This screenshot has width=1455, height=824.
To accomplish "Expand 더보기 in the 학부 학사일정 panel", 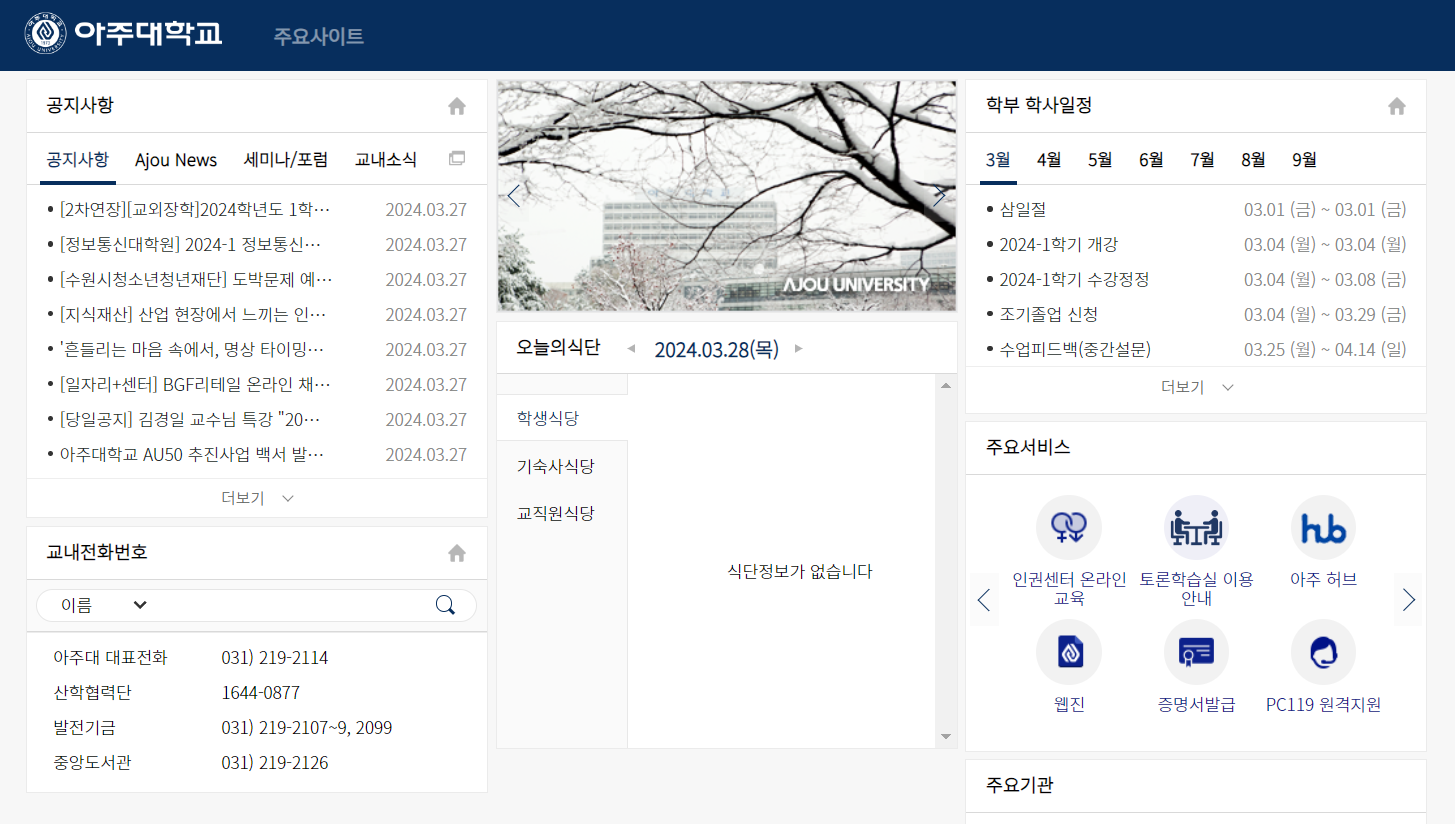I will pos(1196,387).
